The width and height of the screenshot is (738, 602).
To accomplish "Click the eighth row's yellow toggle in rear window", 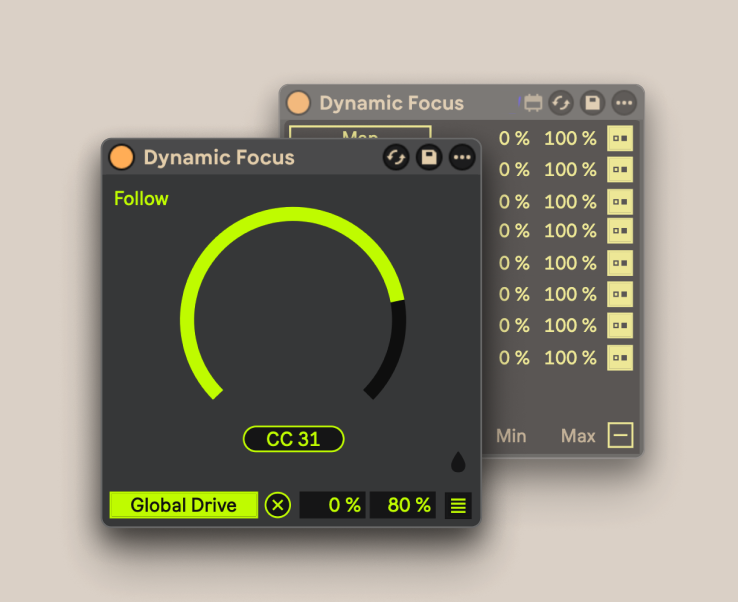I will pos(620,358).
